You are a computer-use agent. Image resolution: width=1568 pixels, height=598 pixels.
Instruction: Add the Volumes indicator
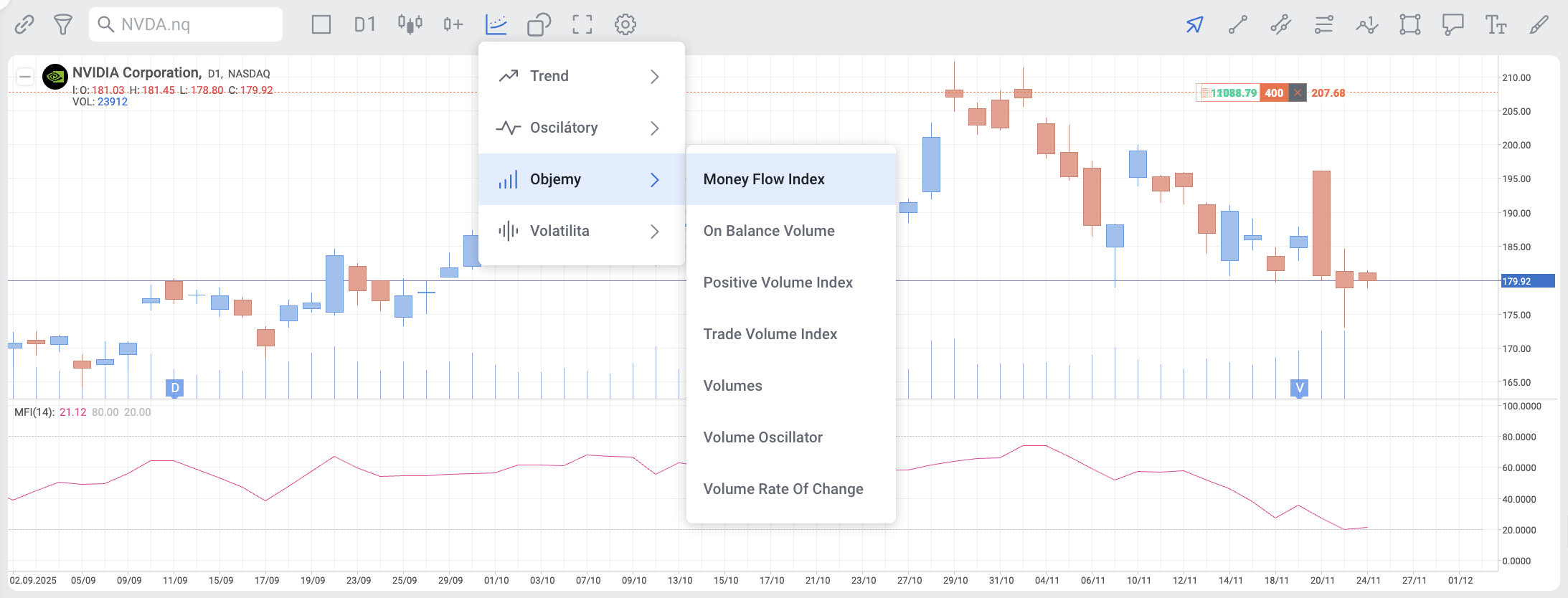pyautogui.click(x=791, y=386)
